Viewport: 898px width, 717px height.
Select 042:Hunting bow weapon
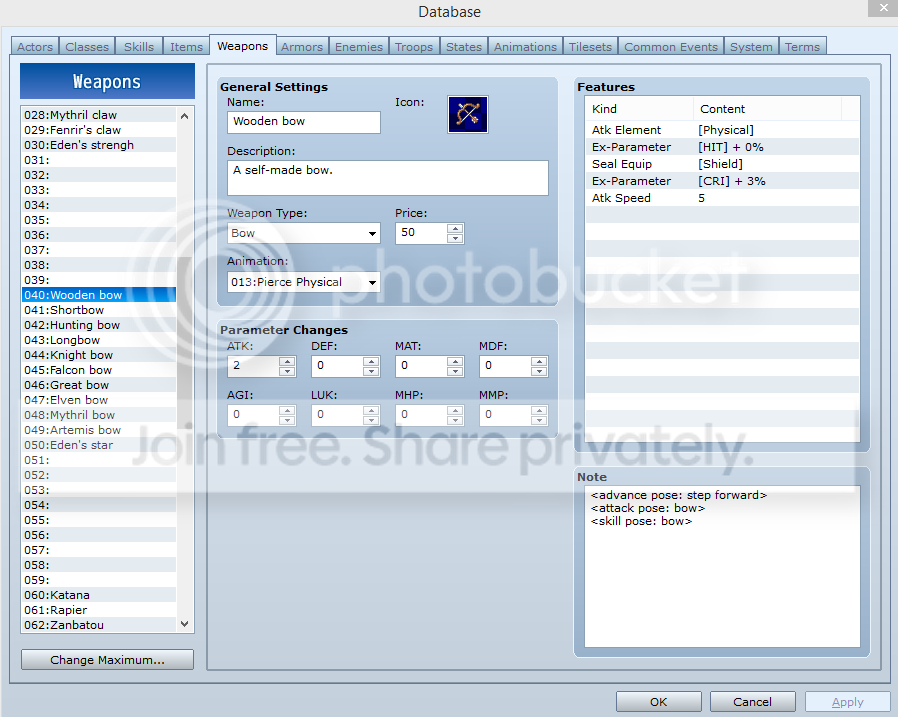click(99, 325)
